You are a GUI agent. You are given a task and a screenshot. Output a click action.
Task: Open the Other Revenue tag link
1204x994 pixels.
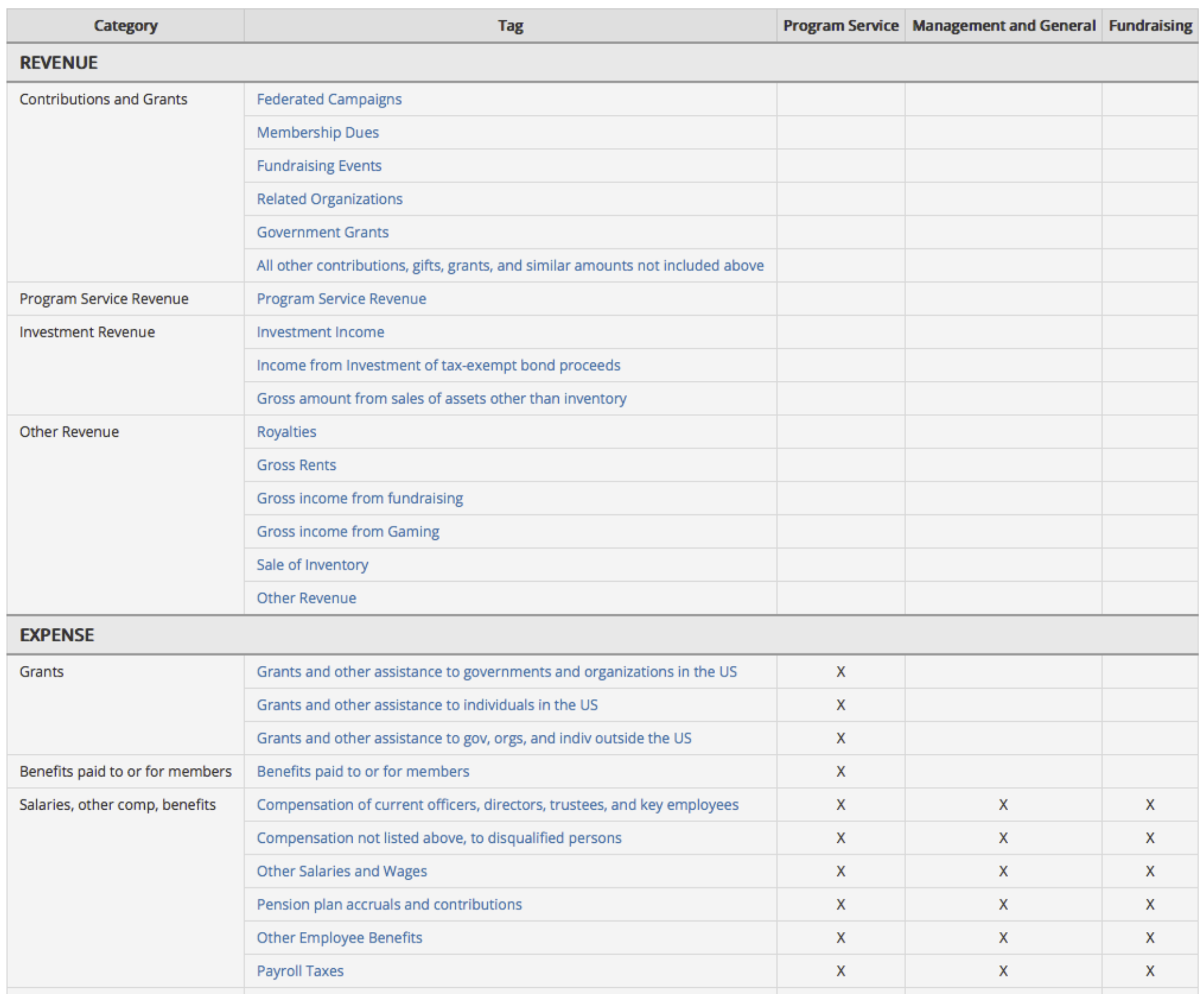point(306,597)
